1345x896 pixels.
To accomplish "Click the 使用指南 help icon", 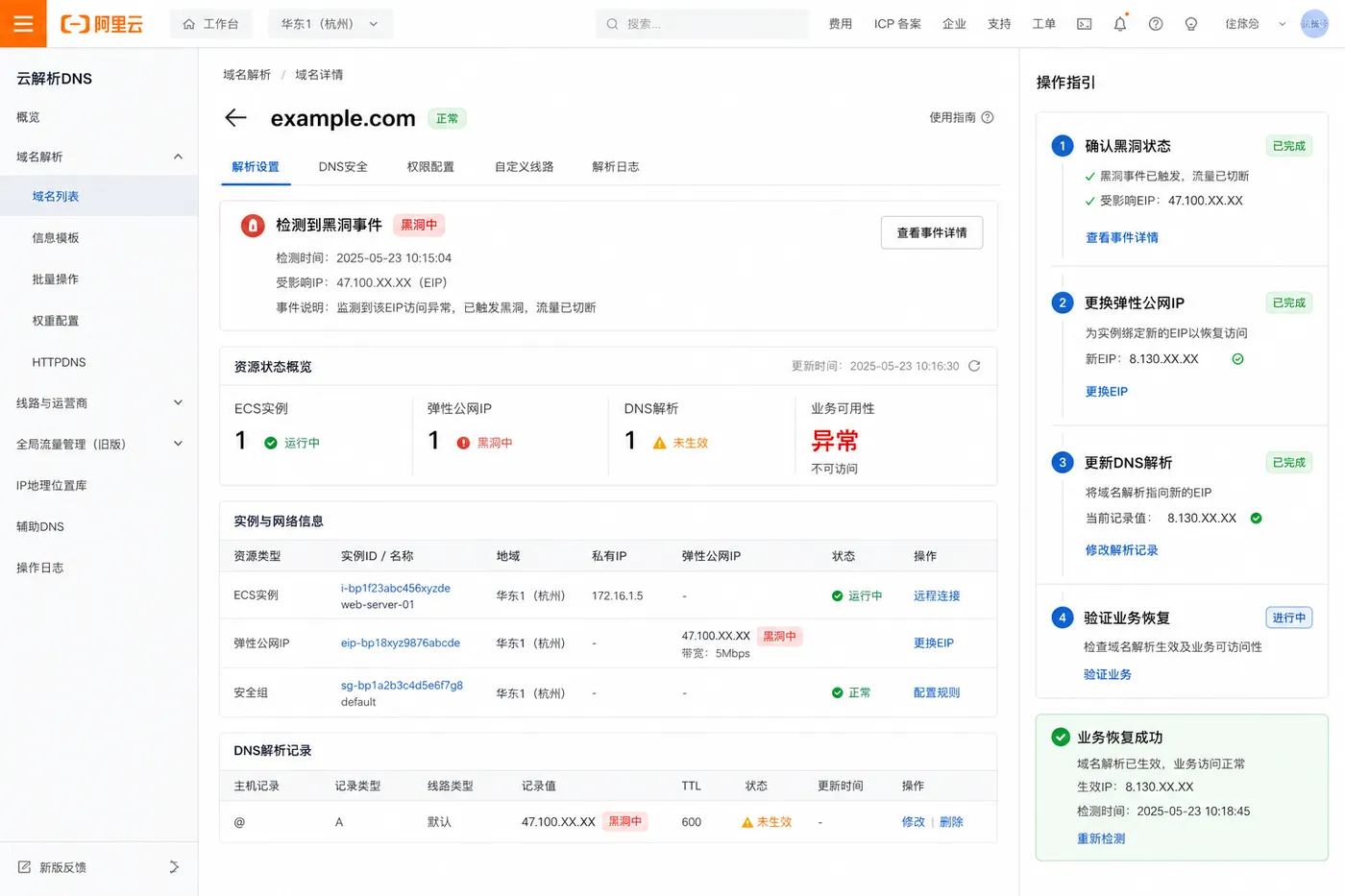I will (988, 117).
